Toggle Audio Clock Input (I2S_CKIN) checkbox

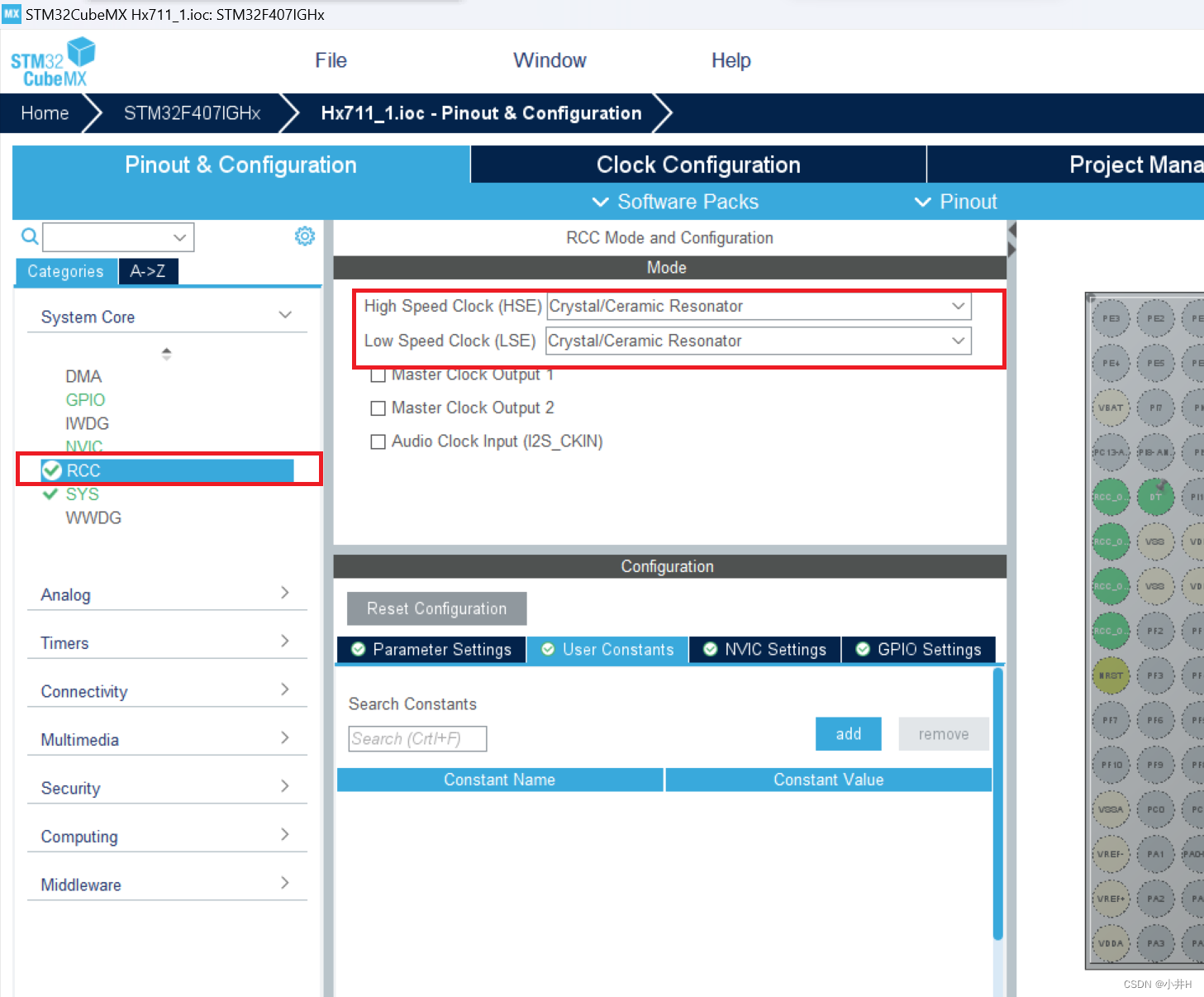pyautogui.click(x=378, y=441)
